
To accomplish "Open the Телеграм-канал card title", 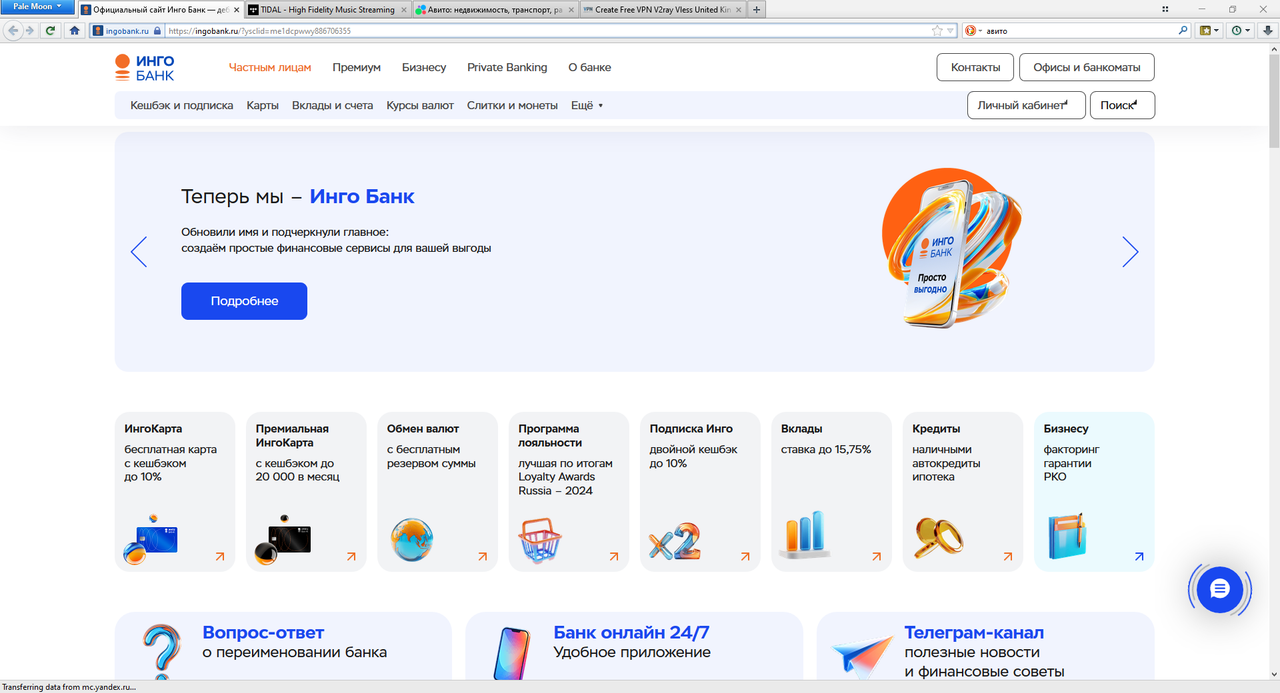I will click(x=974, y=633).
